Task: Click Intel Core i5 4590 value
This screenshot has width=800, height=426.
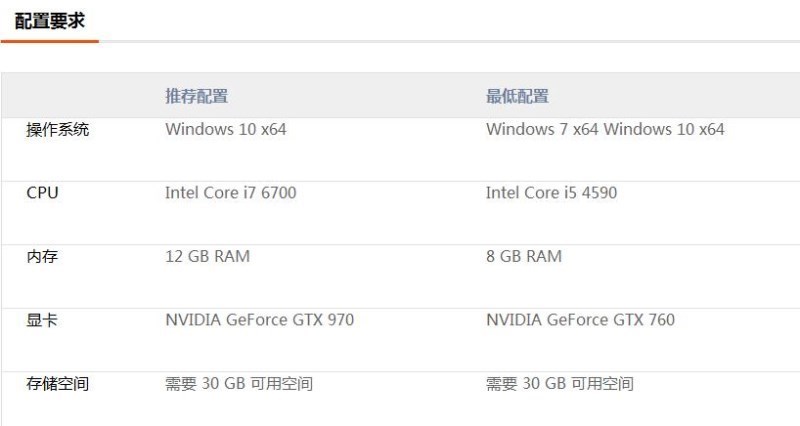Action: (552, 193)
